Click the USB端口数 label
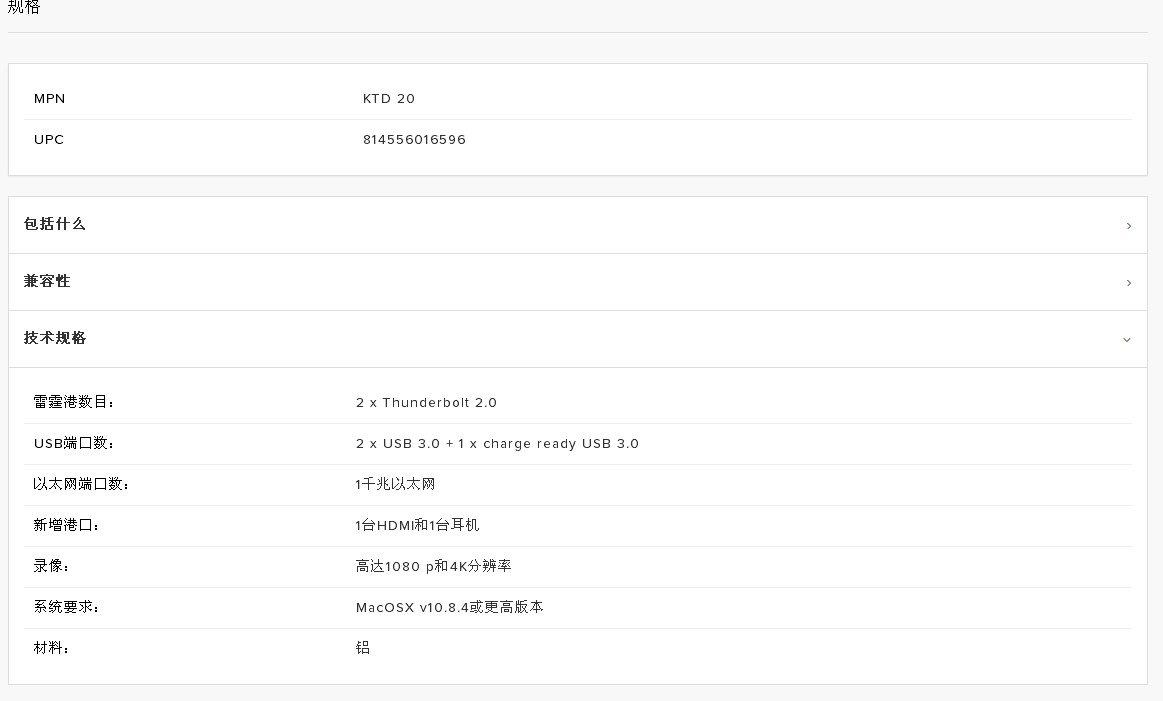Image resolution: width=1163 pixels, height=701 pixels. [73, 444]
